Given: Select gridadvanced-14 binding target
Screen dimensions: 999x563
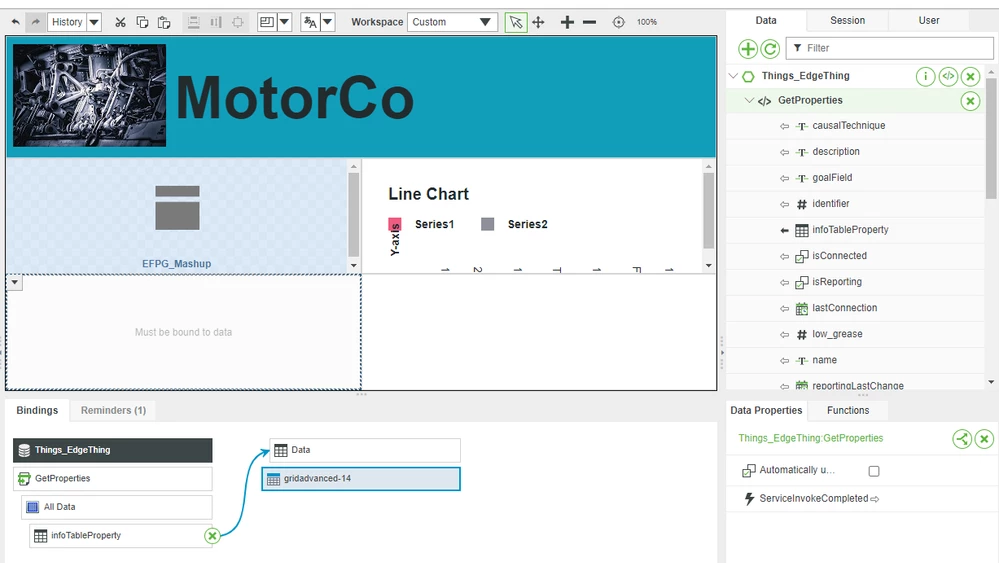Looking at the screenshot, I should [361, 479].
